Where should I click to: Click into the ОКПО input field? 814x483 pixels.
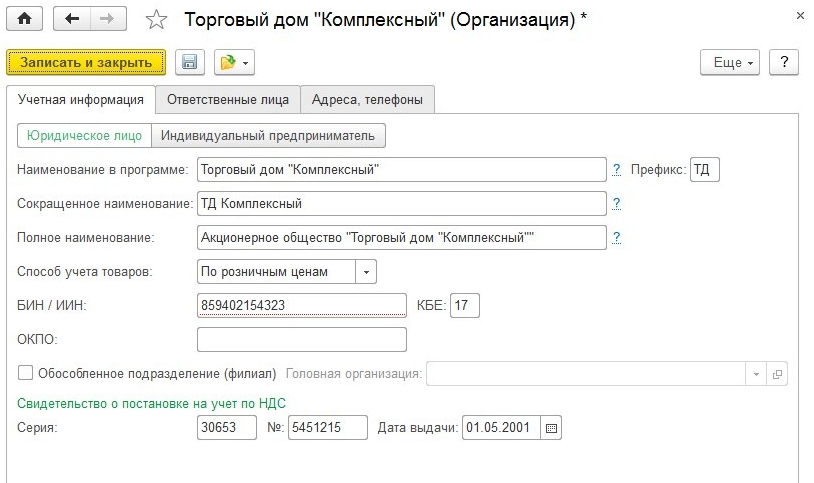click(302, 339)
